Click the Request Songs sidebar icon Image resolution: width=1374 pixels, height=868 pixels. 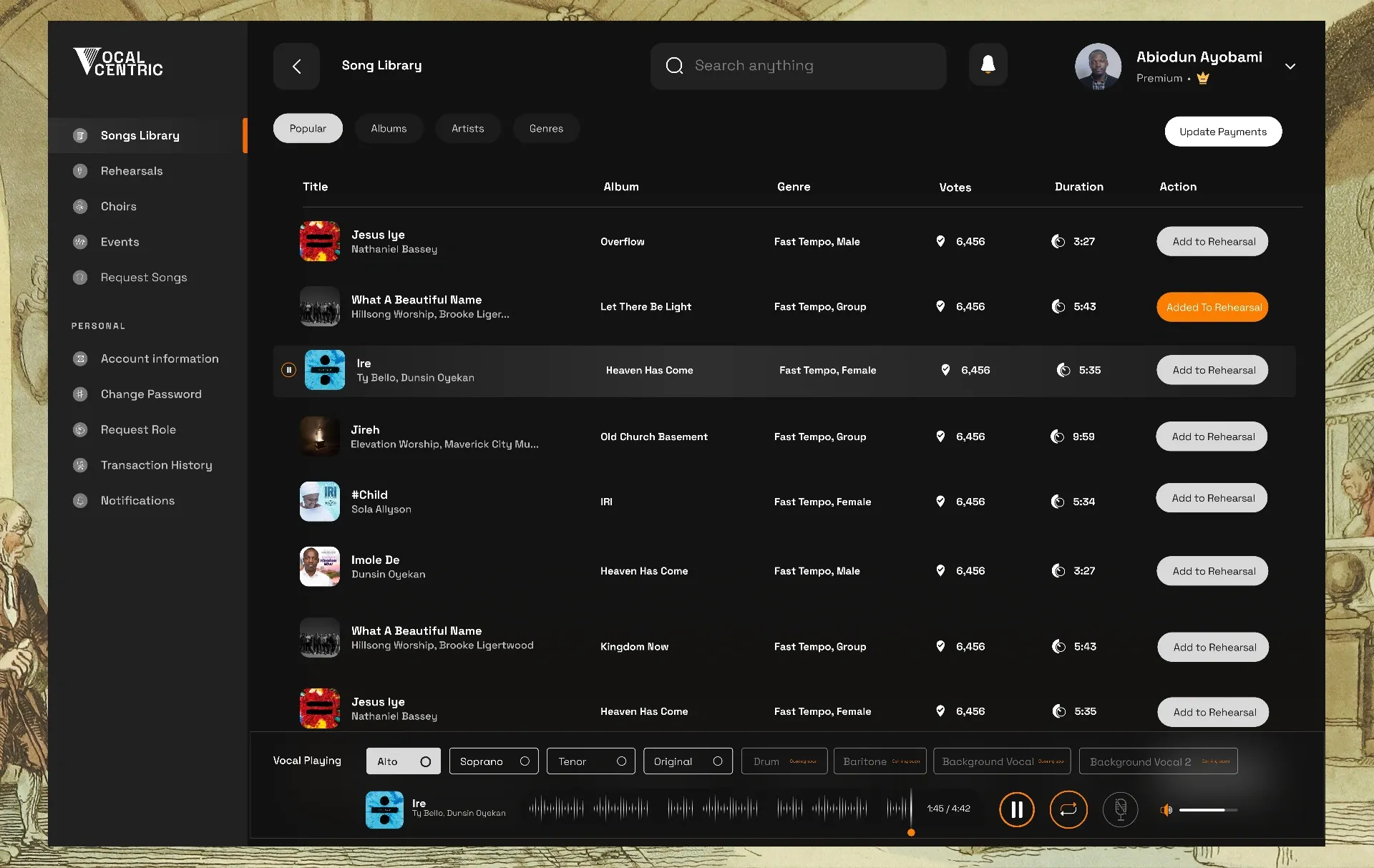tap(80, 277)
